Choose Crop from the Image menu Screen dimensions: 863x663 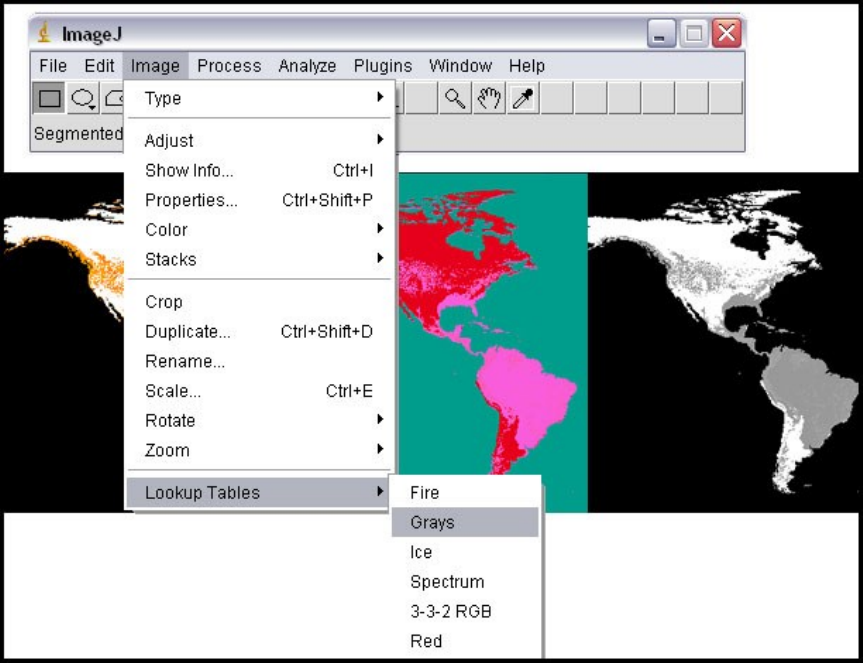[x=259, y=302]
